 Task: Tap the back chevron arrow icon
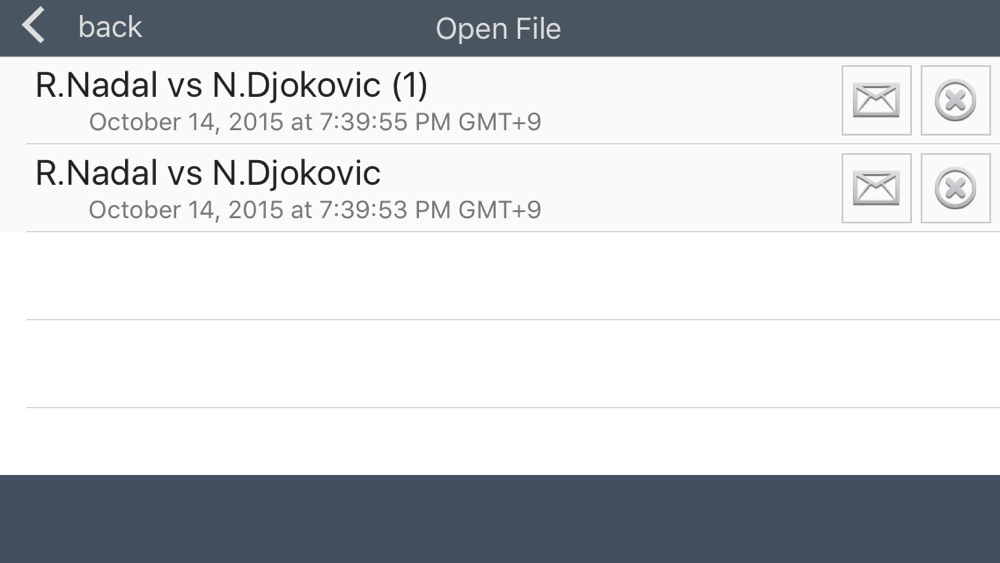33,26
